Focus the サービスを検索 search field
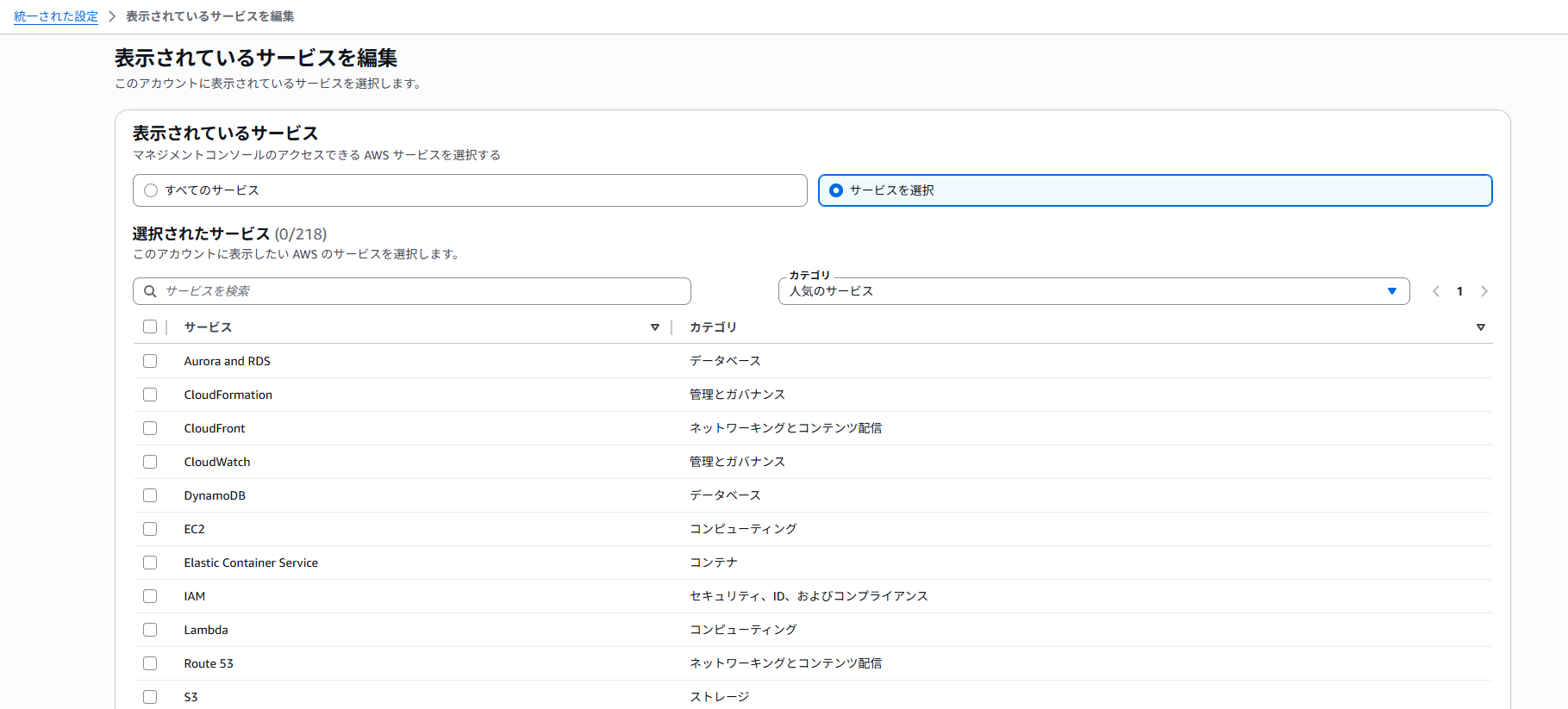This screenshot has height=709, width=1568. click(x=412, y=291)
